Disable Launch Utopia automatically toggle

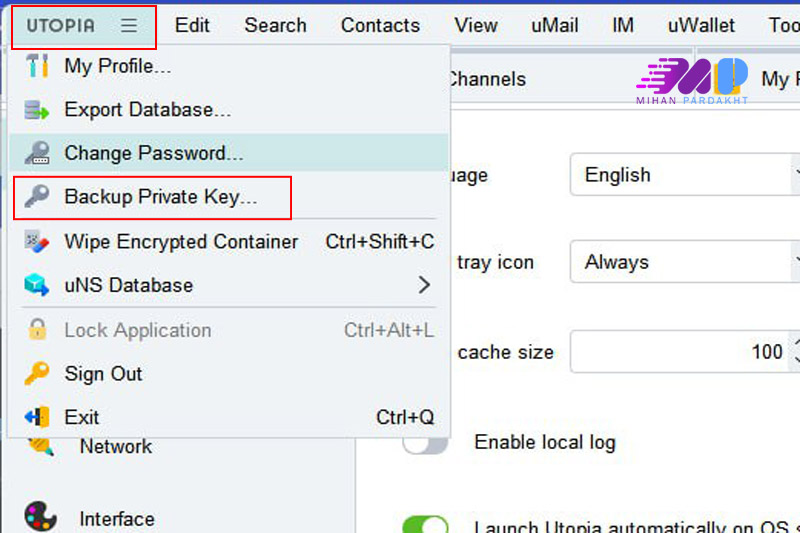point(425,526)
